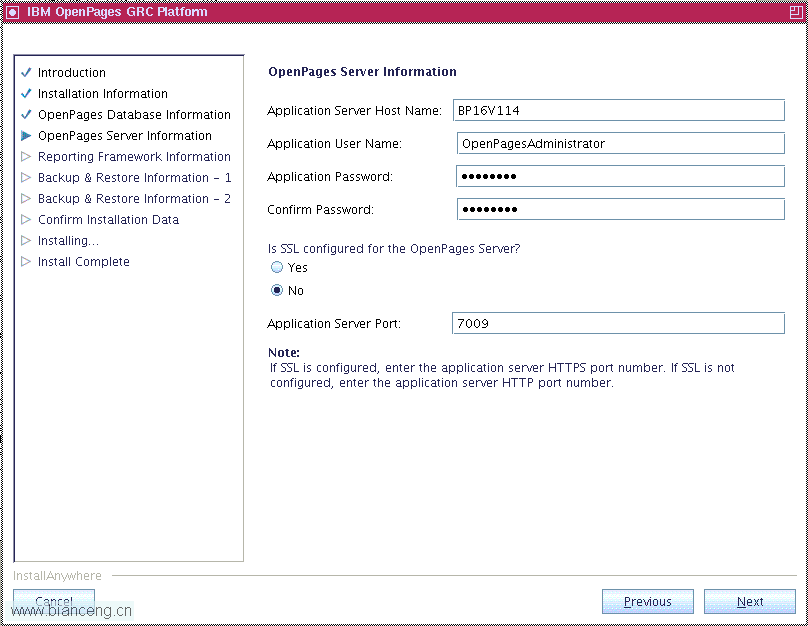Select the Installation Information step label
The height and width of the screenshot is (626, 808).
coord(103,94)
